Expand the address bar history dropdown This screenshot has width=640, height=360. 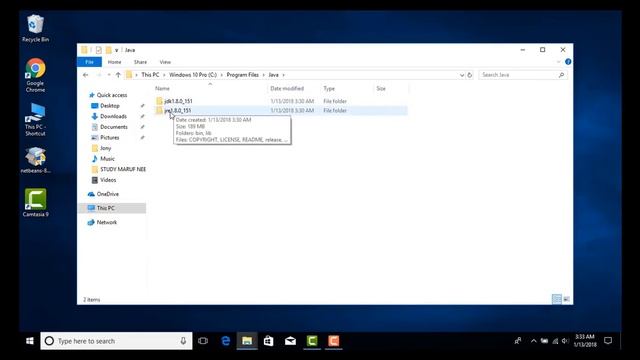click(x=462, y=75)
